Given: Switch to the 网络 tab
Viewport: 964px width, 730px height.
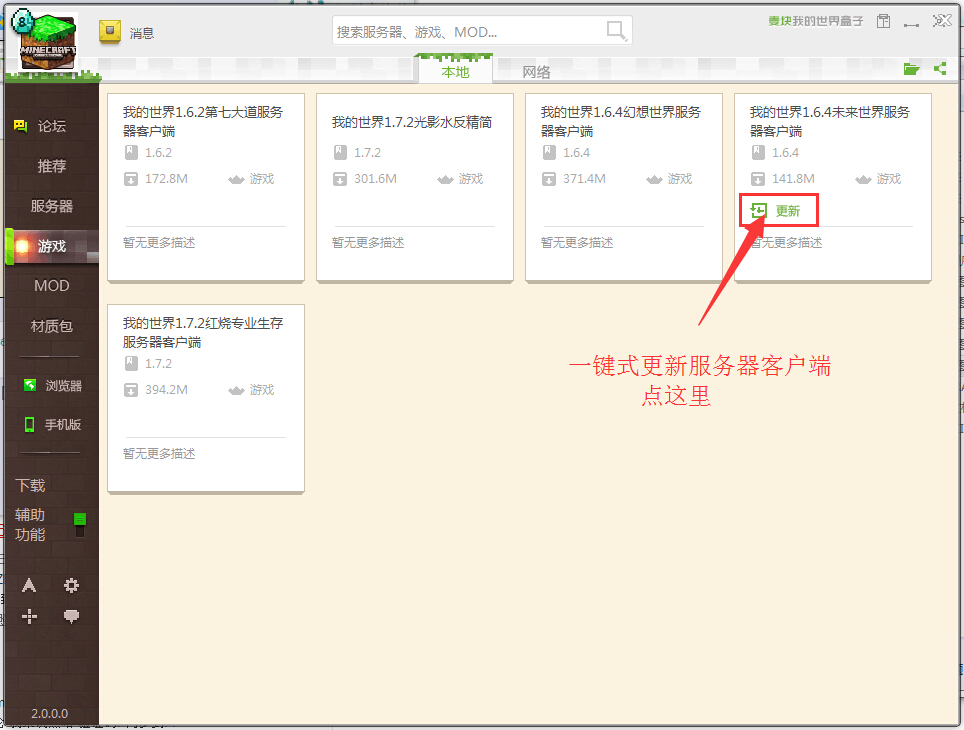Looking at the screenshot, I should coord(537,71).
